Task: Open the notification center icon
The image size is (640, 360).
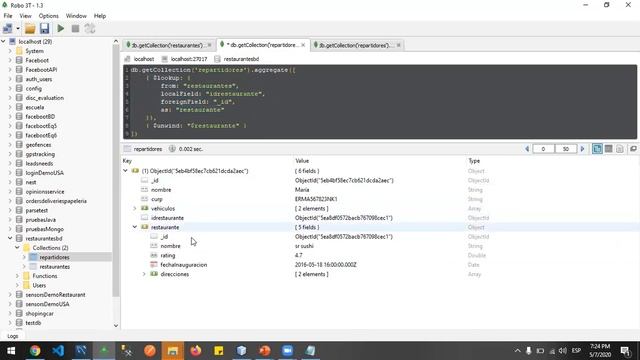Action: pyautogui.click(x=625, y=351)
